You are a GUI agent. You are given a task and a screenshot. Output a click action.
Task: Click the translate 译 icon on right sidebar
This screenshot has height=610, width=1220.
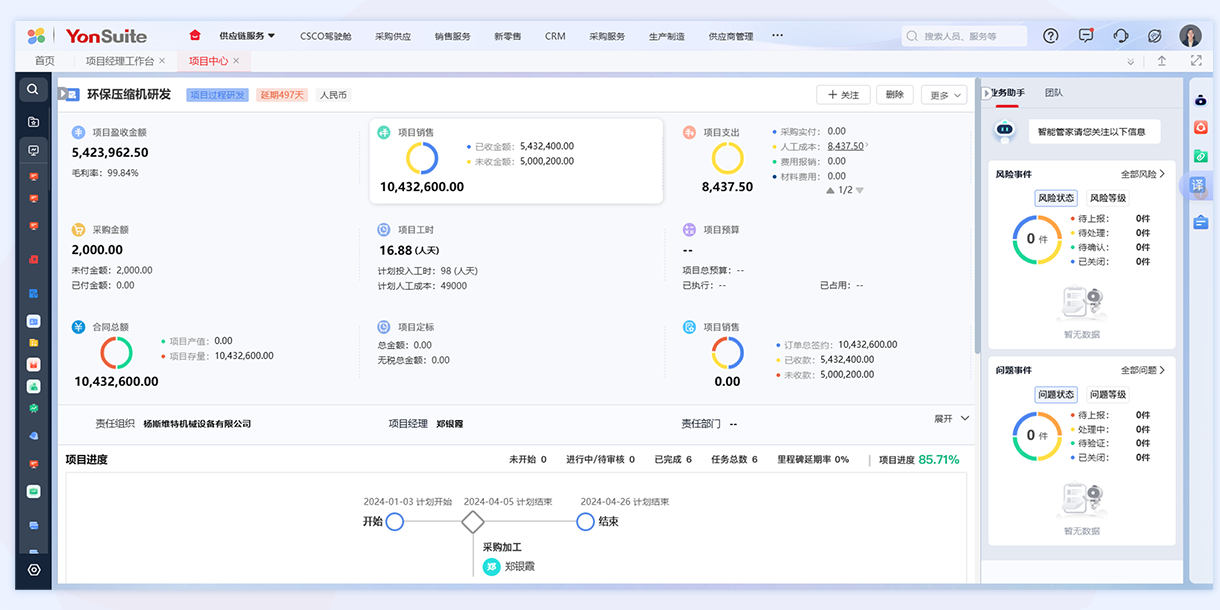click(1198, 186)
